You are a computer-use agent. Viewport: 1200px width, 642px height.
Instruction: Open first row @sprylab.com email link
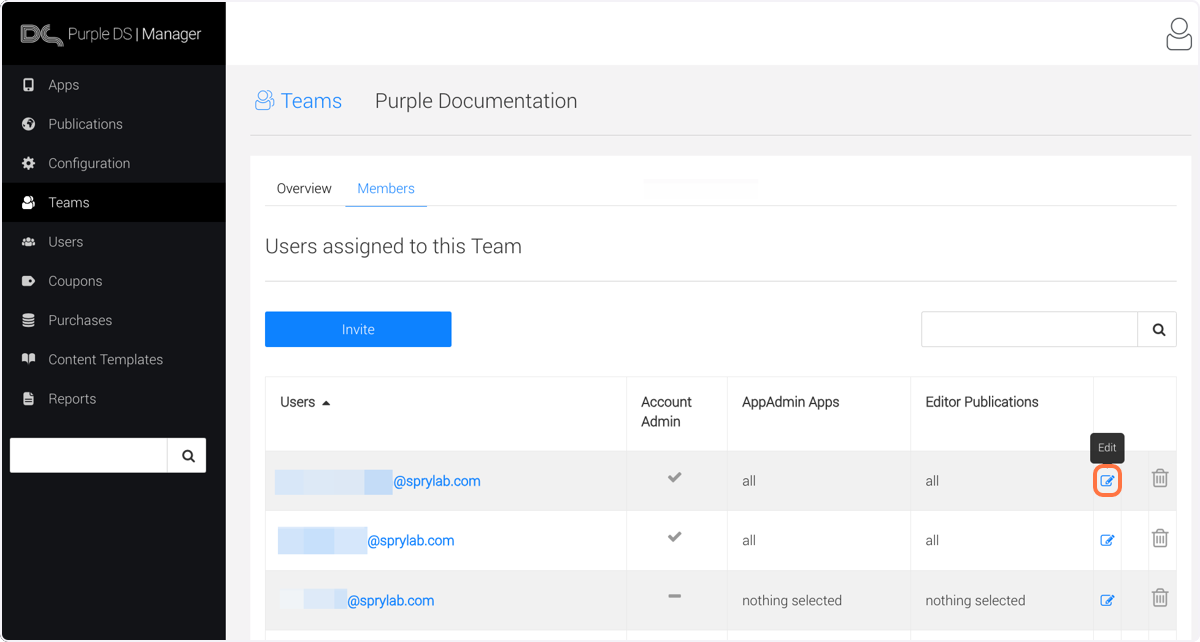(x=437, y=481)
